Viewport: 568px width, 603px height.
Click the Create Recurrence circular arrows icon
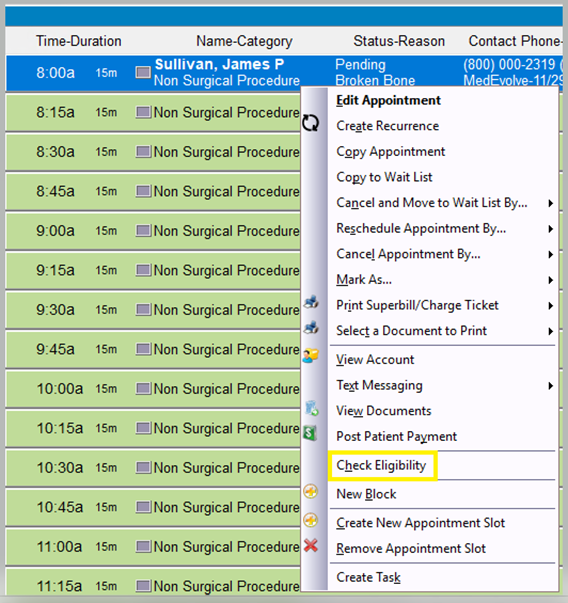[310, 123]
